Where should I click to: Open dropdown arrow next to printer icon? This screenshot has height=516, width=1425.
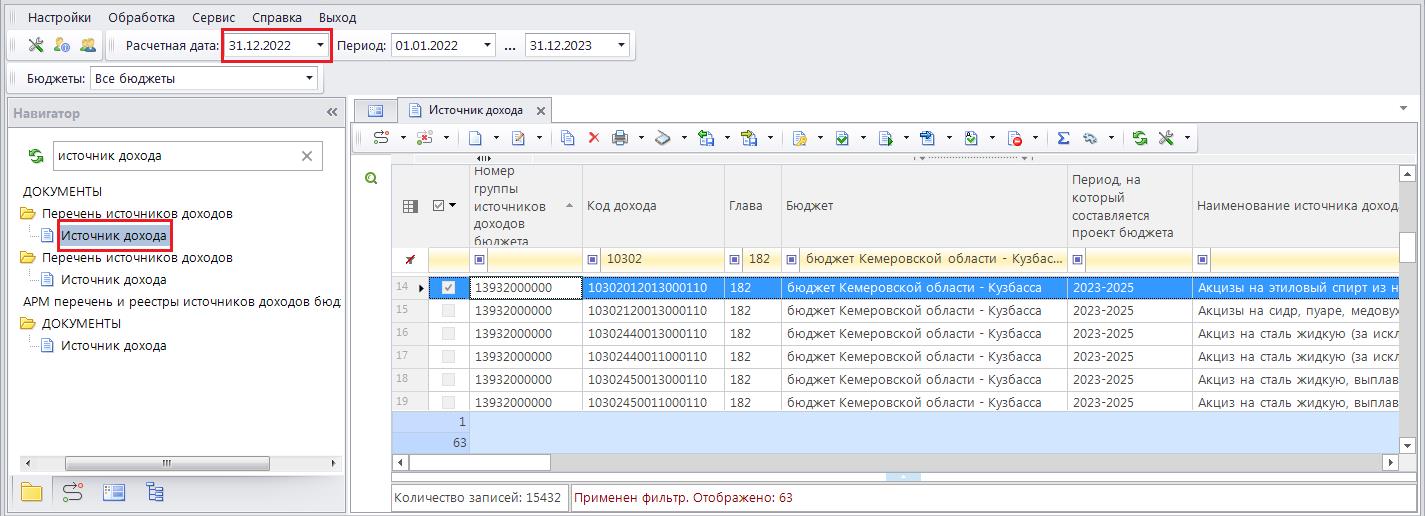(x=641, y=138)
